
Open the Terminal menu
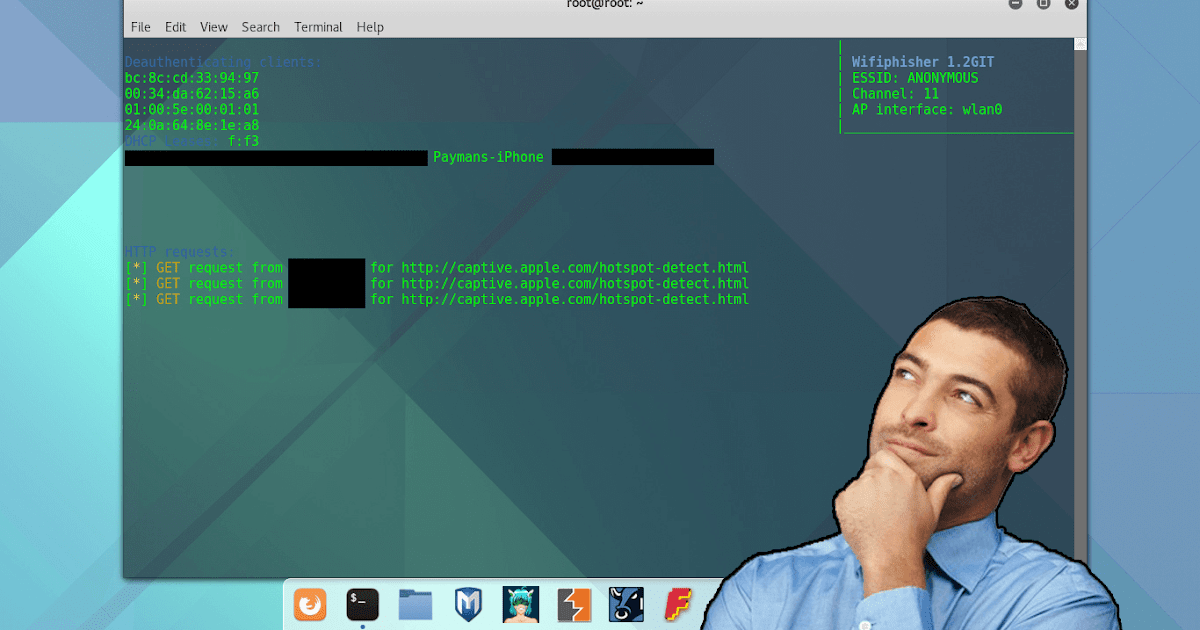[x=319, y=27]
